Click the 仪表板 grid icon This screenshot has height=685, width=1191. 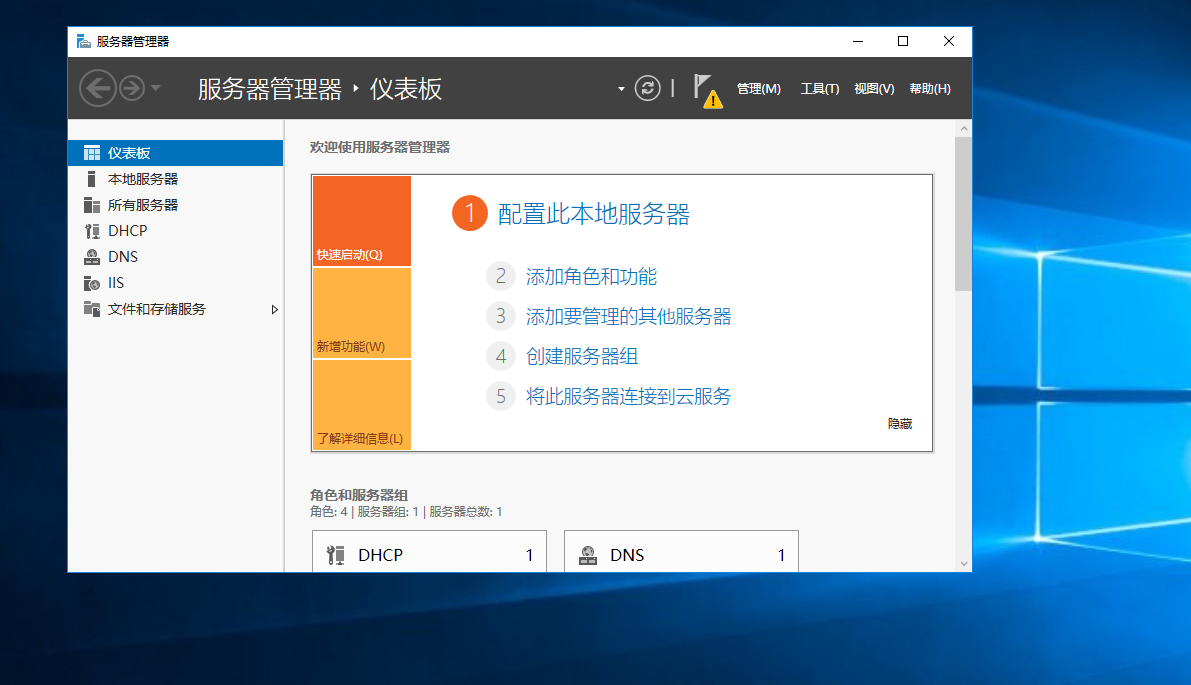click(x=92, y=153)
